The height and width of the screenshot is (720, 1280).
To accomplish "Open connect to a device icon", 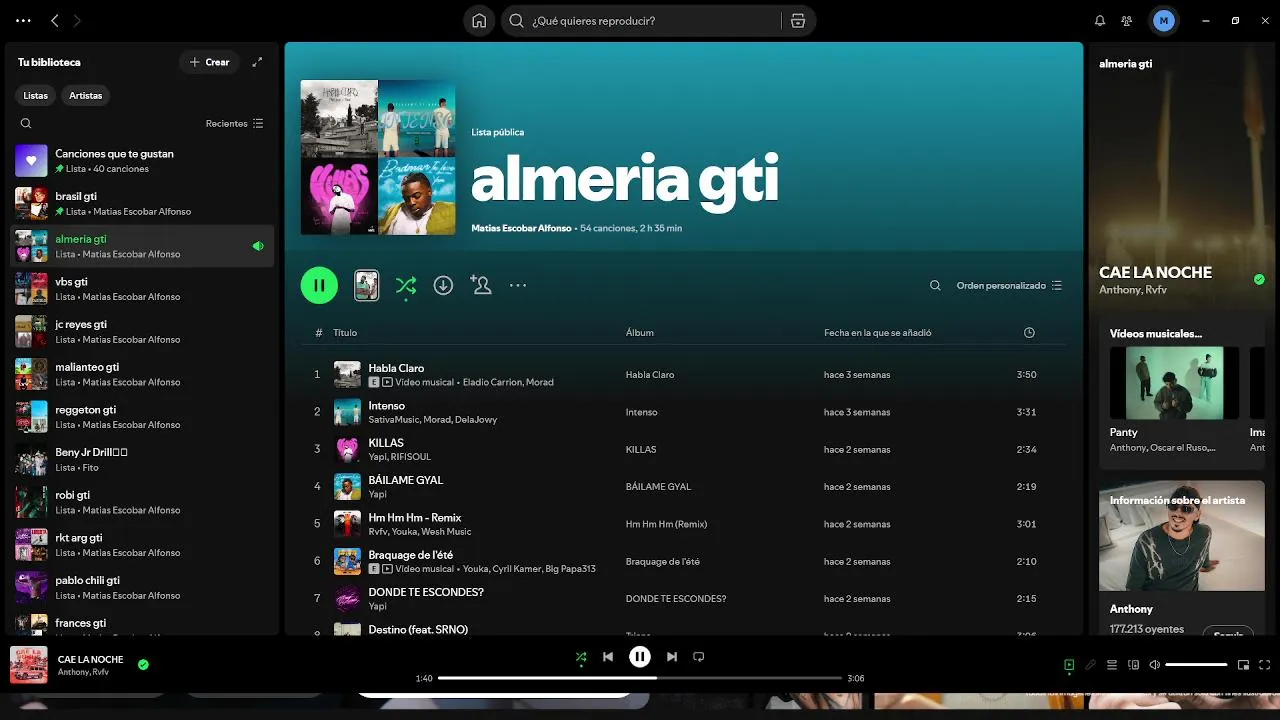I will coord(1134,665).
